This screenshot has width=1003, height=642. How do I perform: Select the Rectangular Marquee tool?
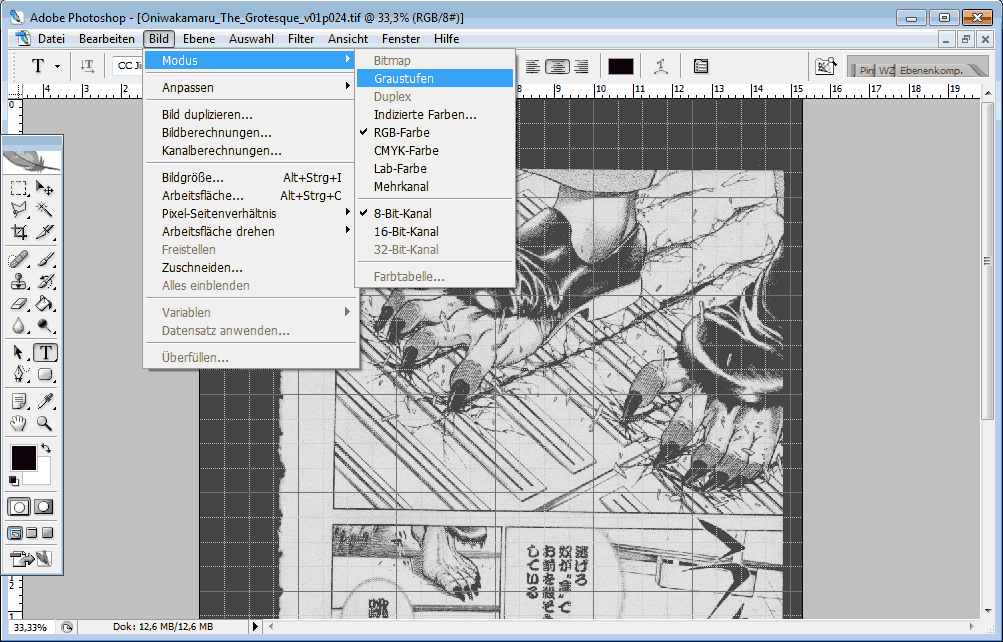coord(19,188)
